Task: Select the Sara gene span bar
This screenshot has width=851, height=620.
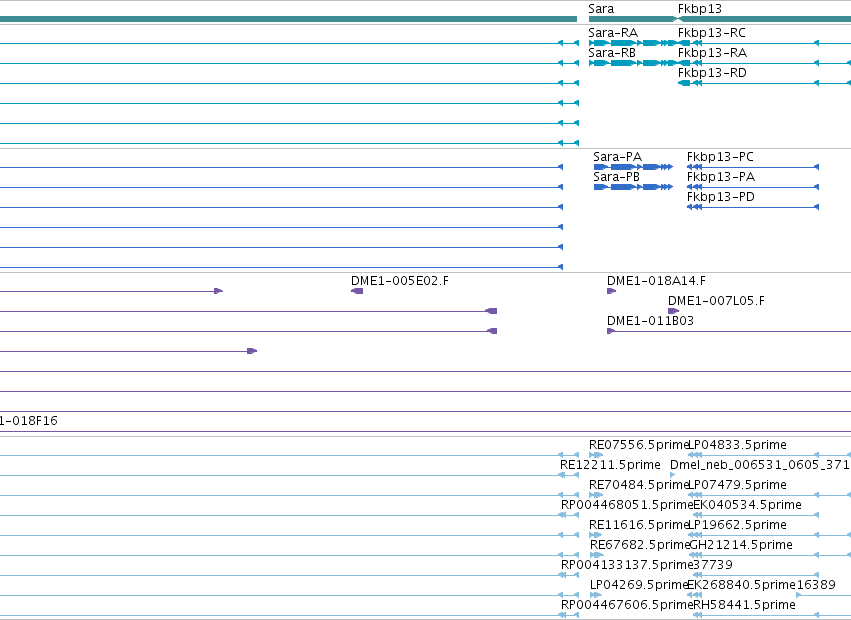Action: (x=633, y=19)
